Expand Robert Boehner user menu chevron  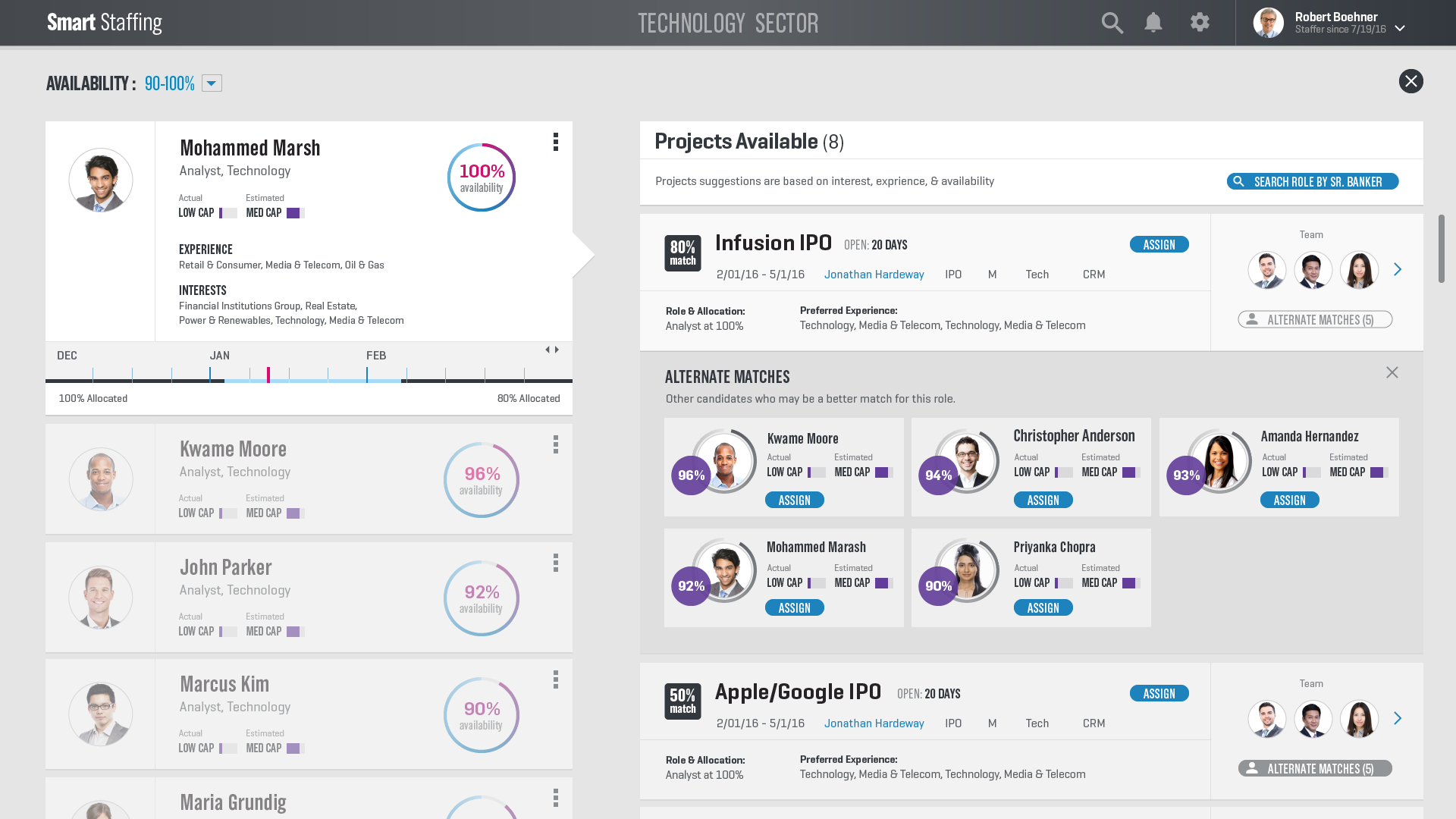[x=1400, y=29]
